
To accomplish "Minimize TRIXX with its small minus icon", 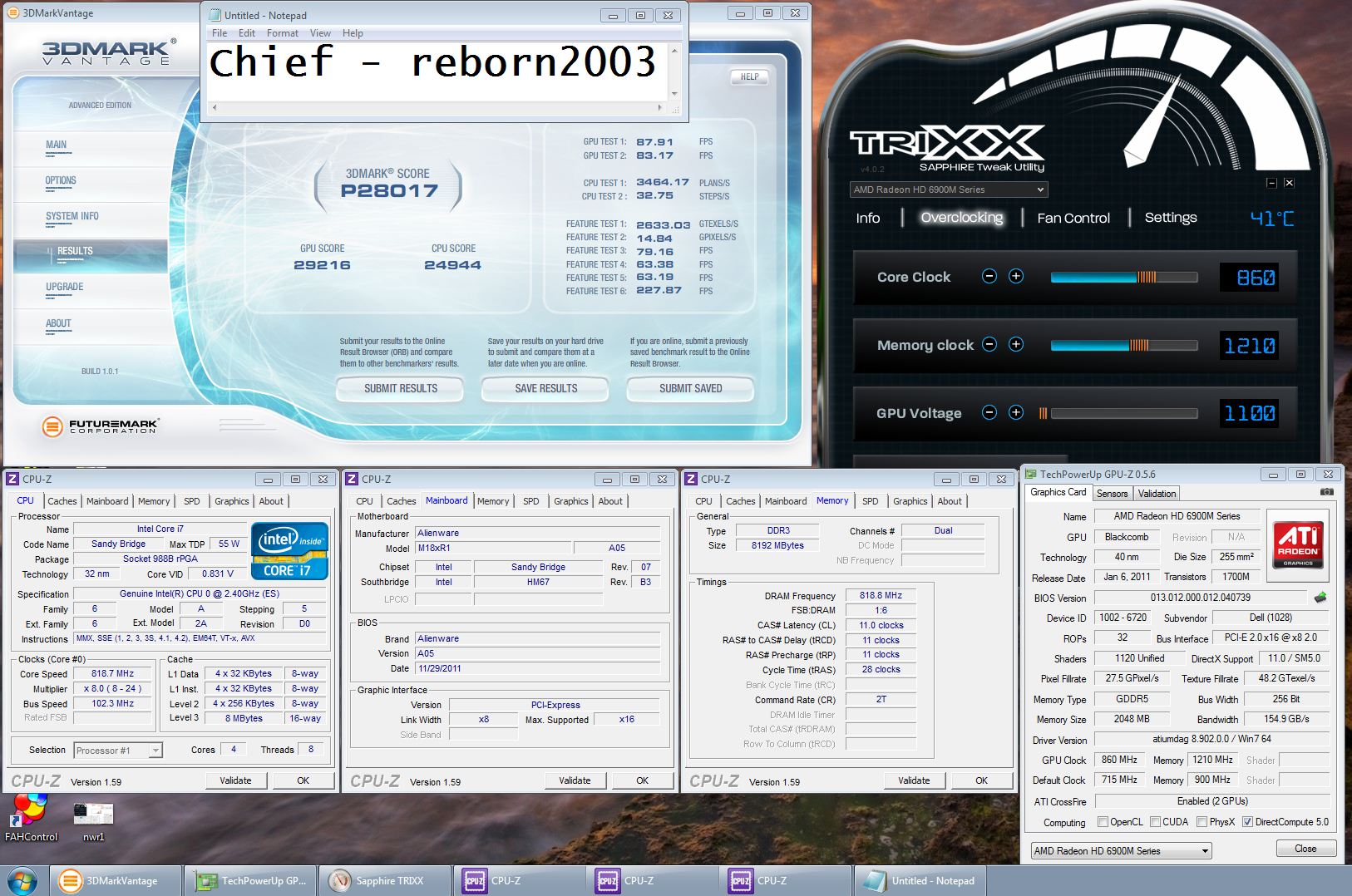I will pos(1271,183).
